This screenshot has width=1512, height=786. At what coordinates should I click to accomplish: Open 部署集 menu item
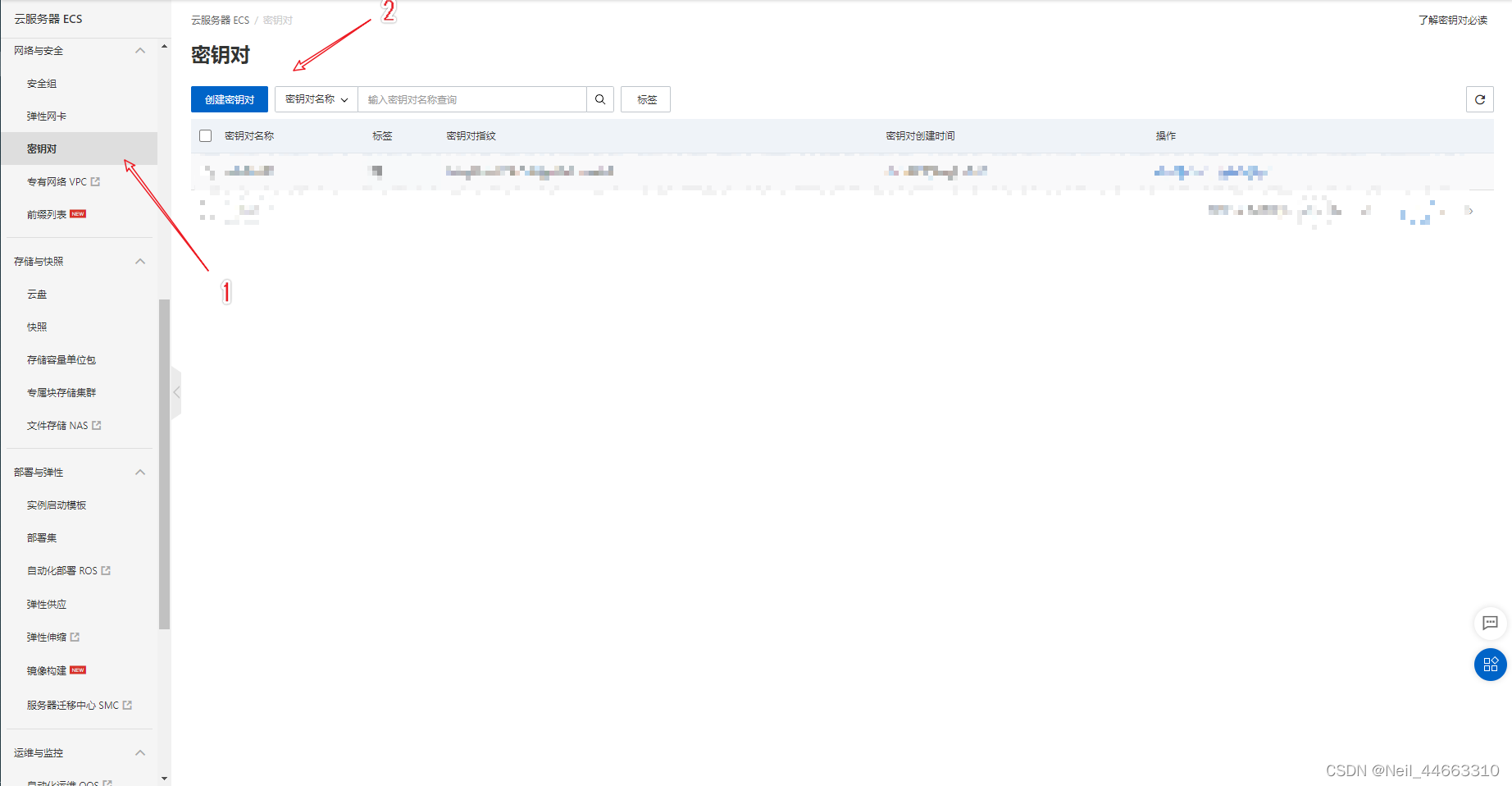(x=42, y=538)
